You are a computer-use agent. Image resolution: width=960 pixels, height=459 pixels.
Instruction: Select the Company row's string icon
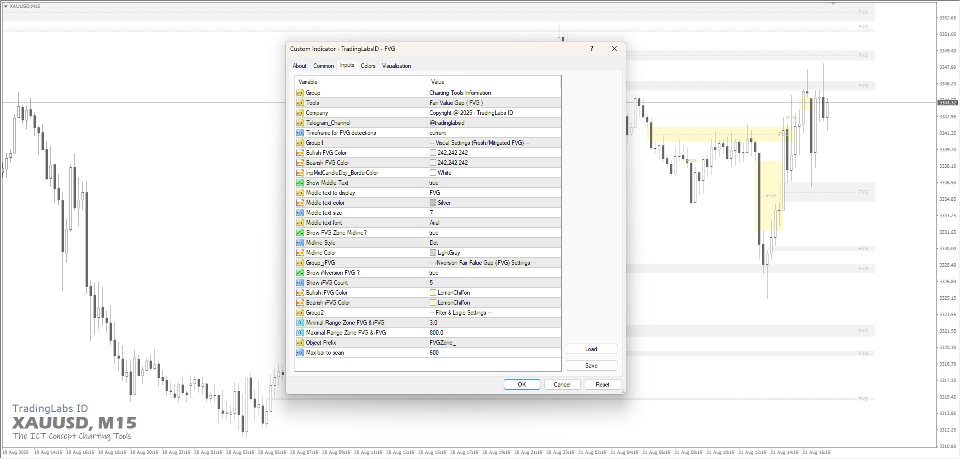tap(300, 113)
